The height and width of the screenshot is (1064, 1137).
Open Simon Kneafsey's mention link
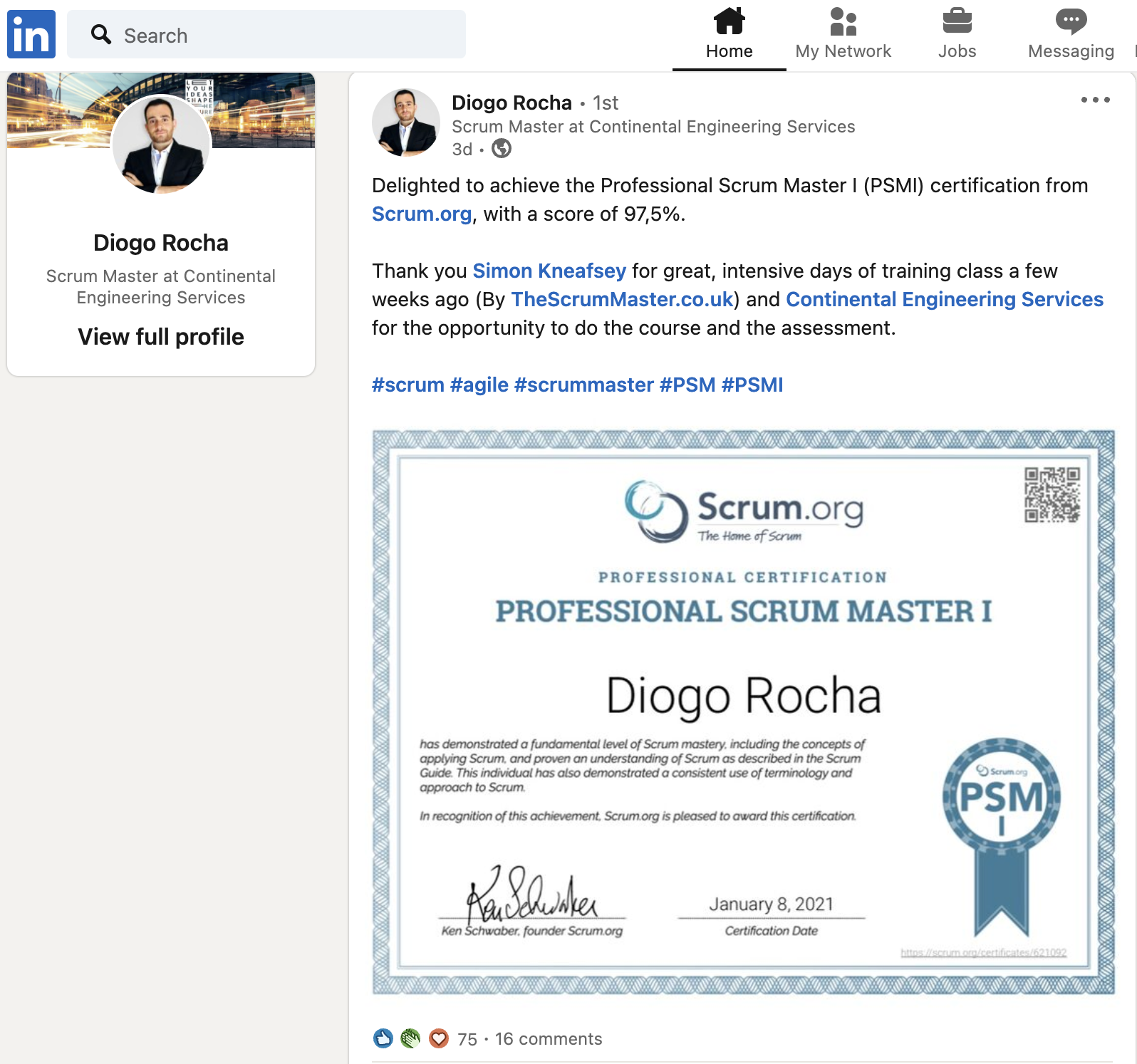point(549,271)
